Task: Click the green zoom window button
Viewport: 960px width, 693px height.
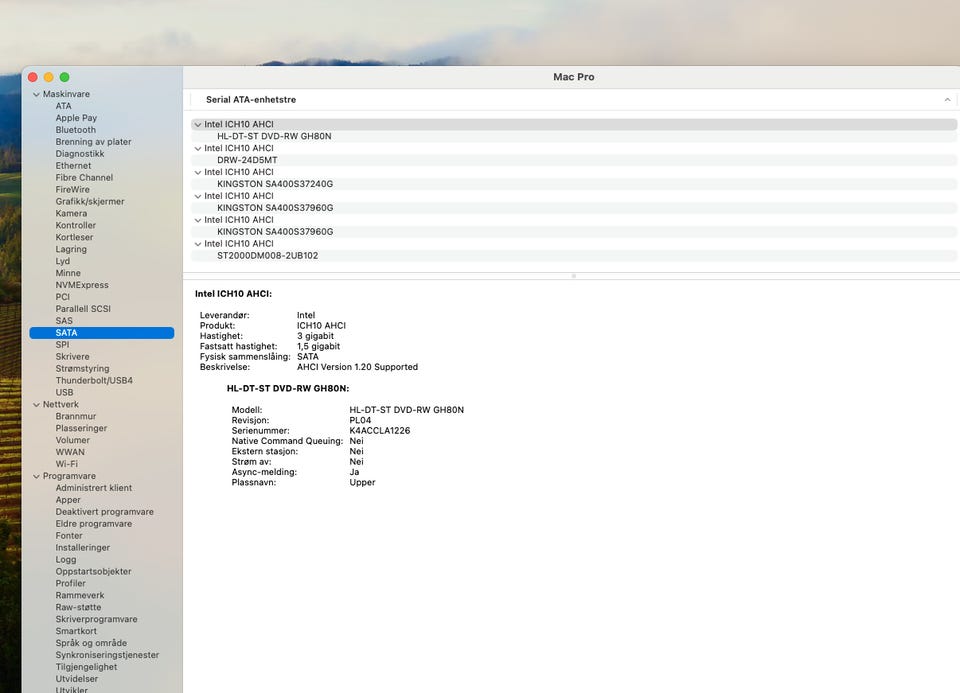Action: (x=65, y=77)
